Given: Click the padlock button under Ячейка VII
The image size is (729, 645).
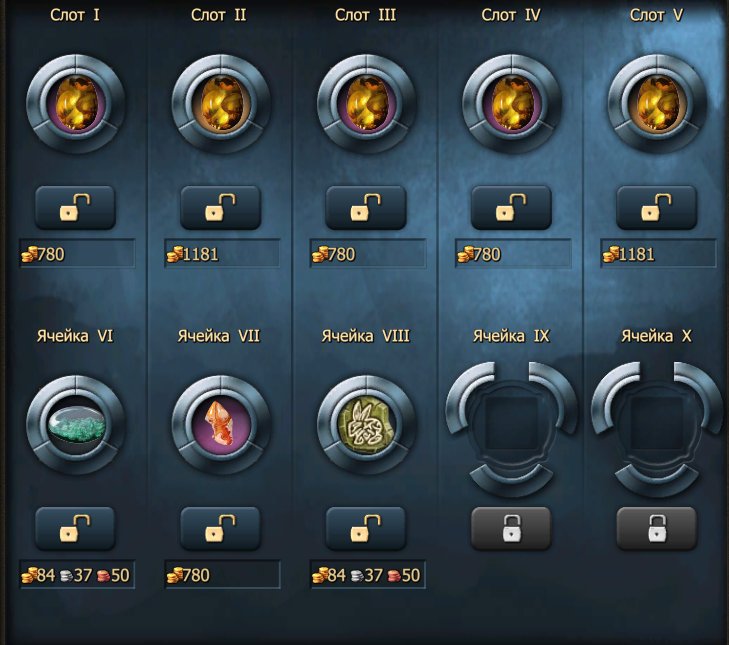Looking at the screenshot, I should 220,528.
